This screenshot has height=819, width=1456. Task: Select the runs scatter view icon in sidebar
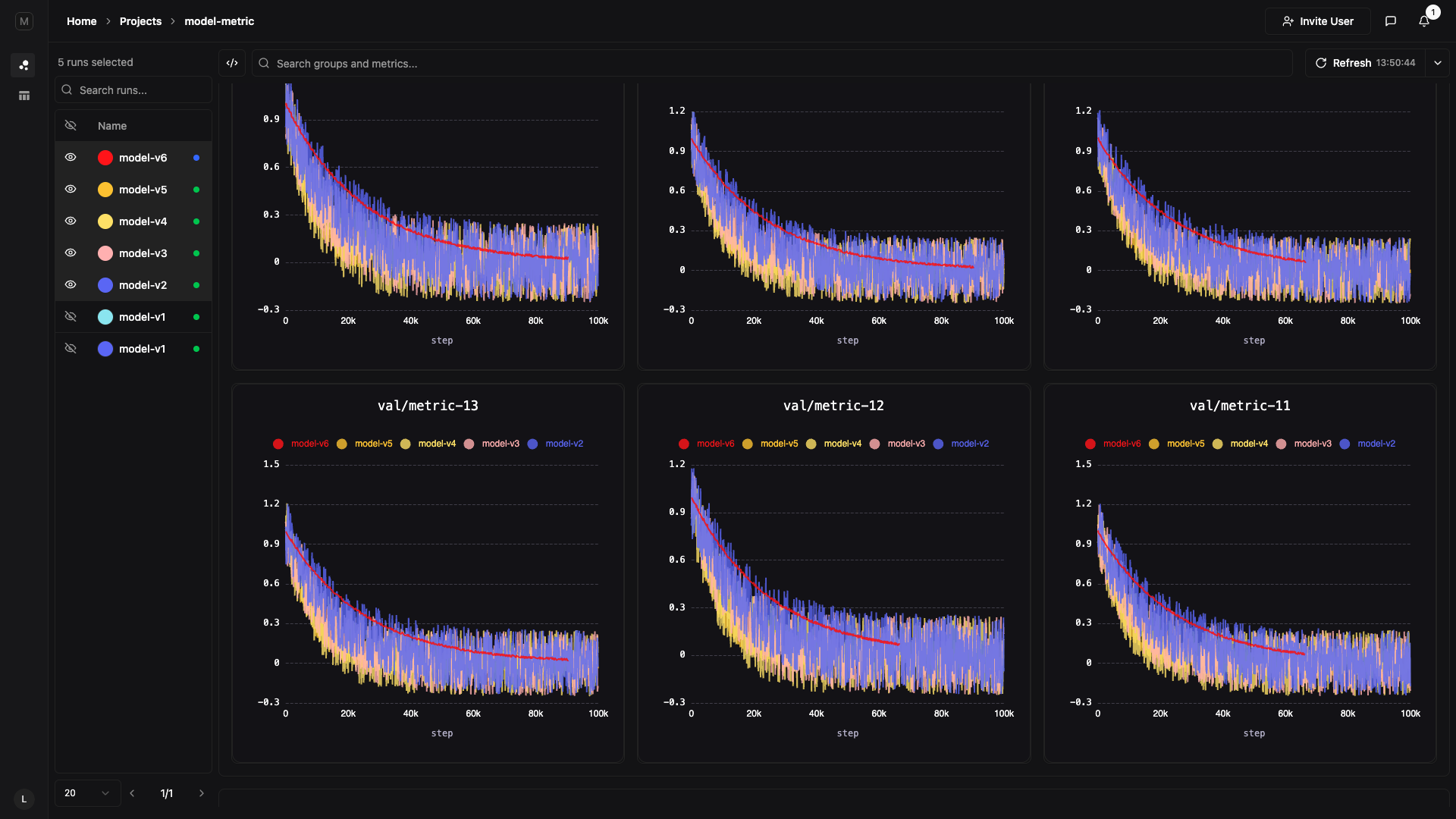24,65
